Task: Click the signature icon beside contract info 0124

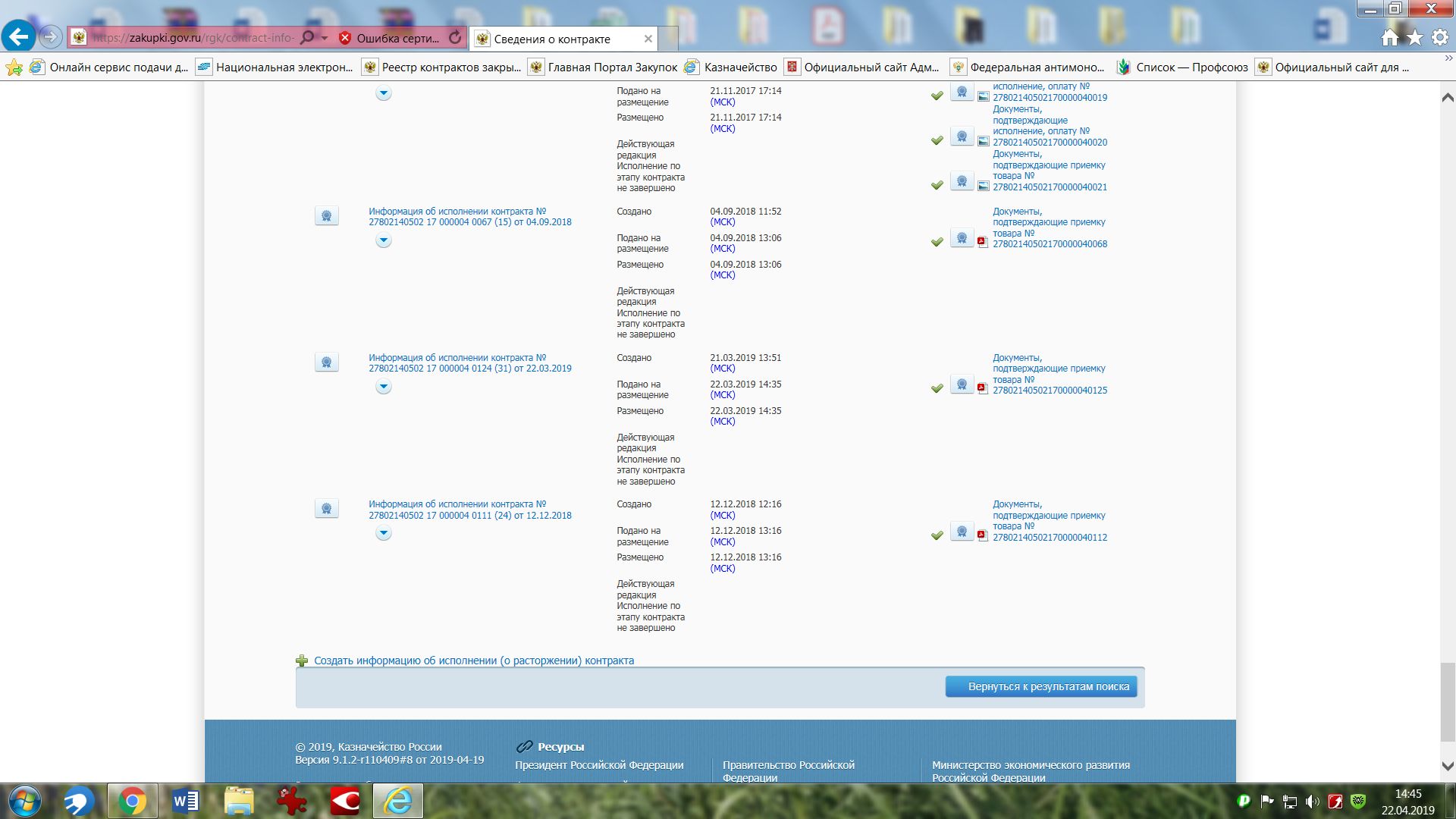Action: [x=327, y=362]
